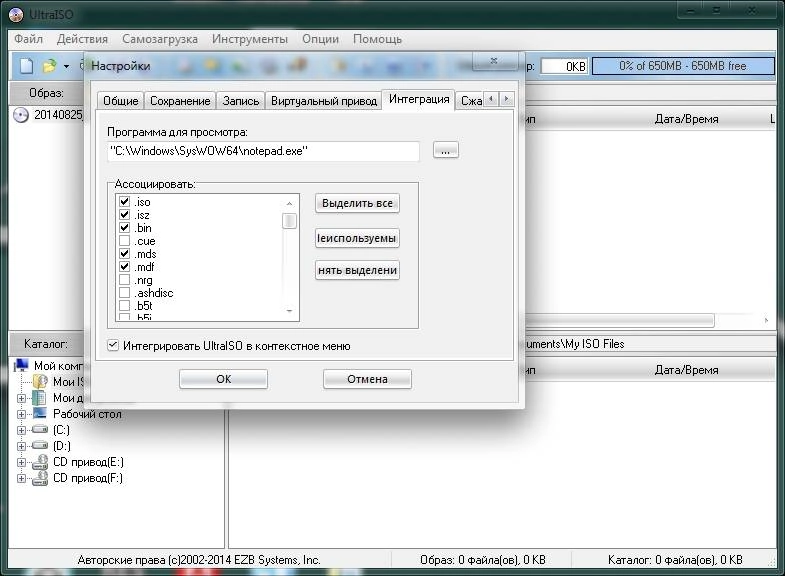Click the (C:) drive icon
Screen dimensions: 785x576
point(40,430)
